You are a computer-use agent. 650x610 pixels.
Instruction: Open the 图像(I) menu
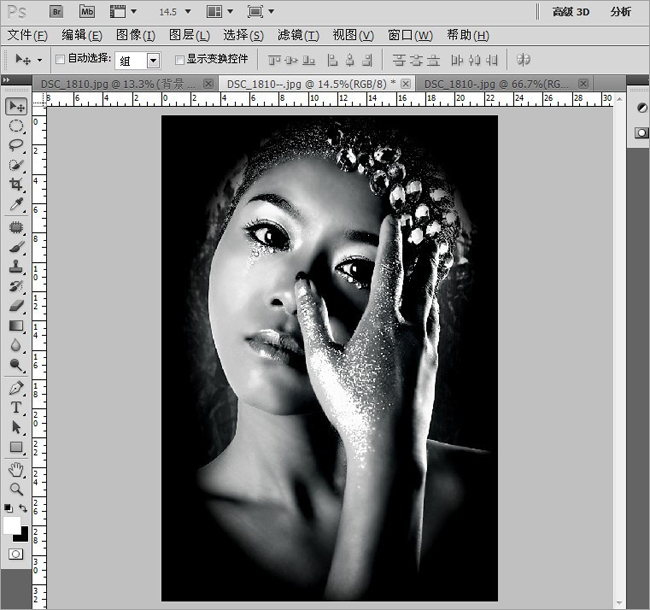point(136,36)
